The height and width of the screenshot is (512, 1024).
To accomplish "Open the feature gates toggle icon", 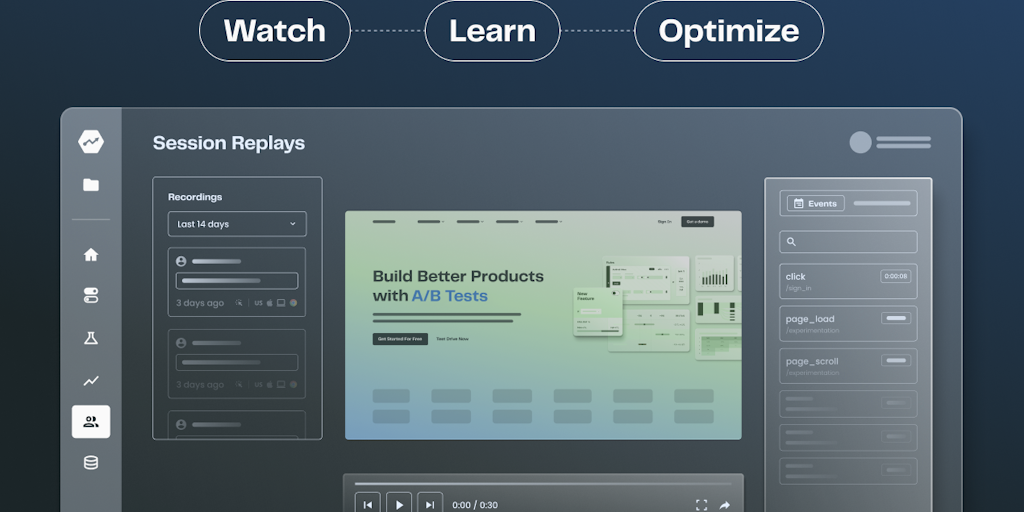I will [x=91, y=296].
